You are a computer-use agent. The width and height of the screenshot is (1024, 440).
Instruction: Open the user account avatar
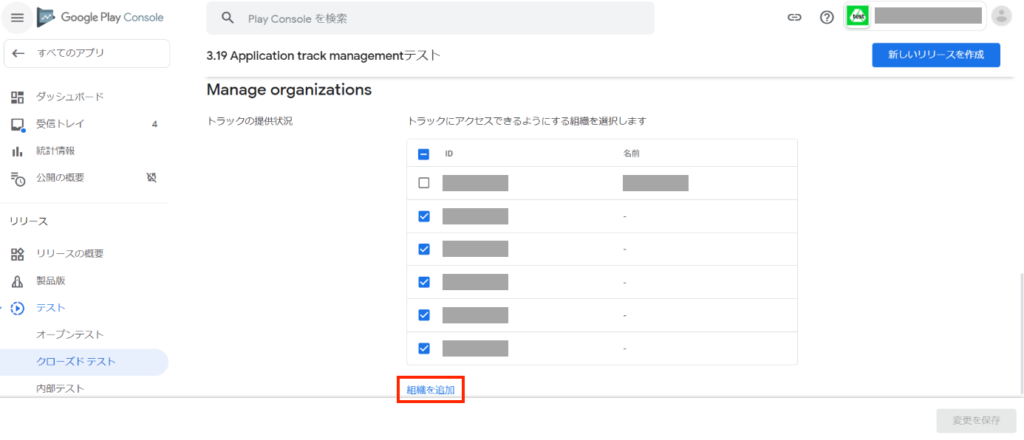(1001, 17)
